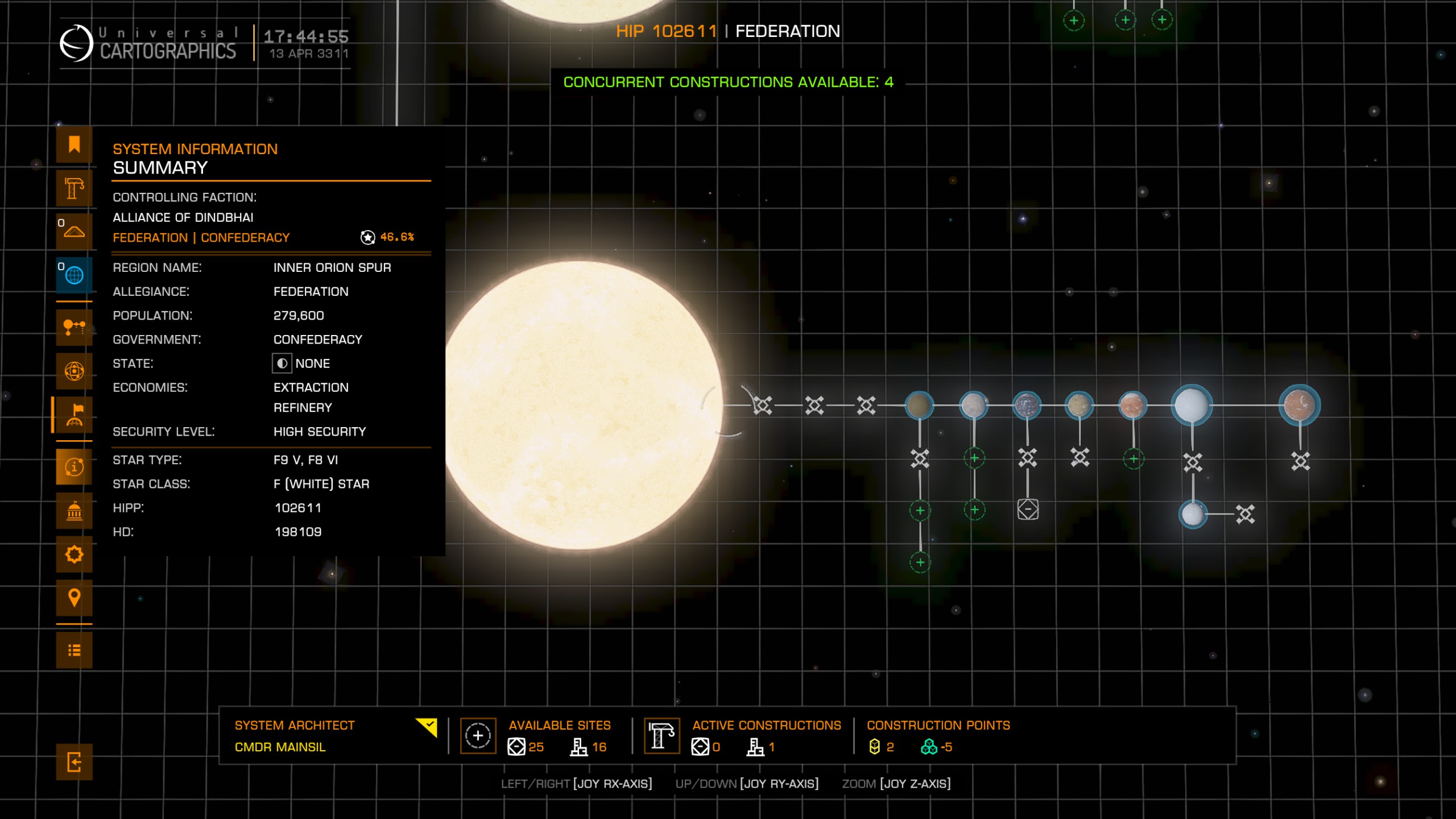Click Concurrent Constructions Available: 4 text
The image size is (1456, 819).
pos(728,82)
